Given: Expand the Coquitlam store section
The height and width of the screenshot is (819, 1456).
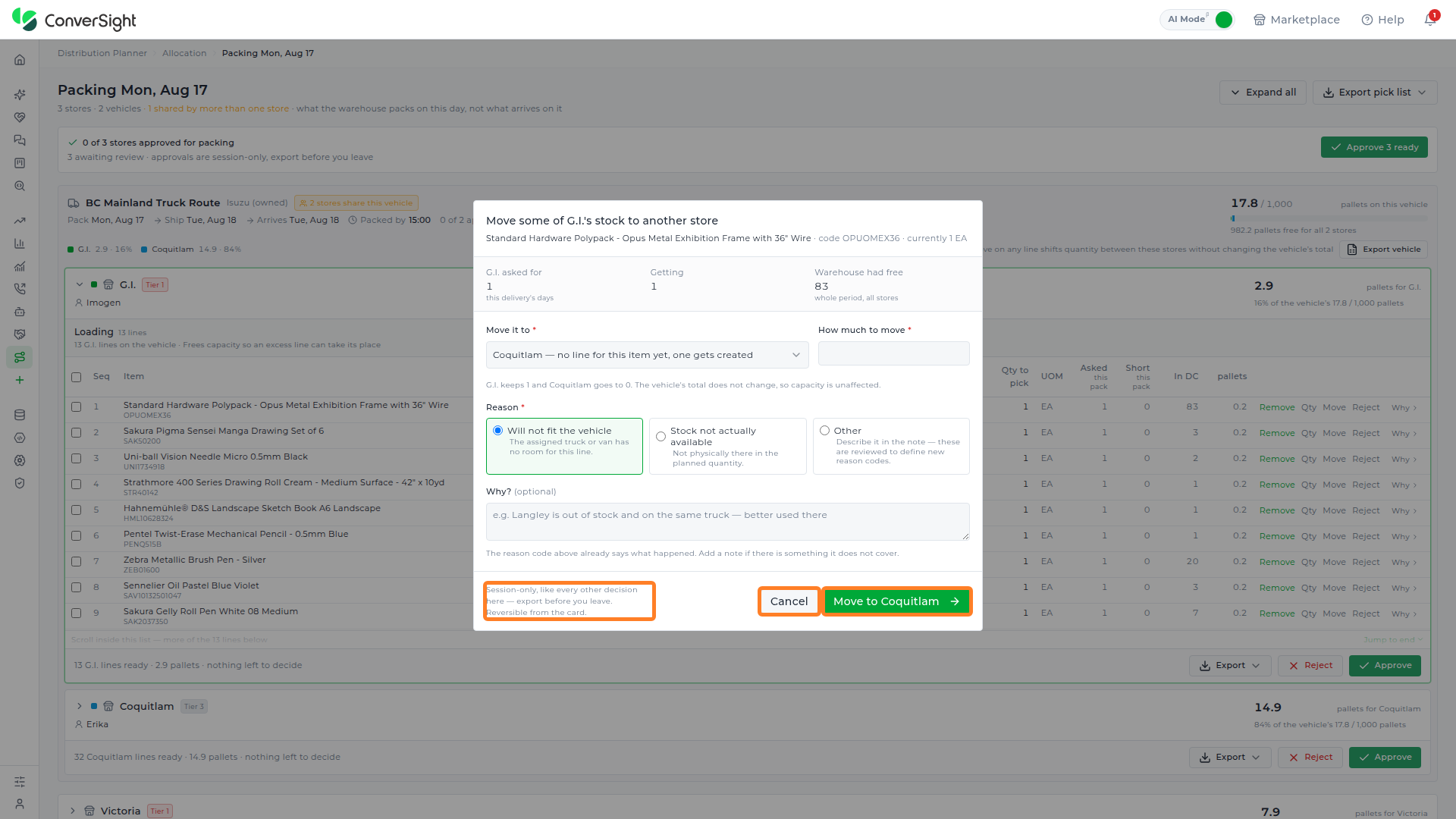Looking at the screenshot, I should pyautogui.click(x=79, y=706).
